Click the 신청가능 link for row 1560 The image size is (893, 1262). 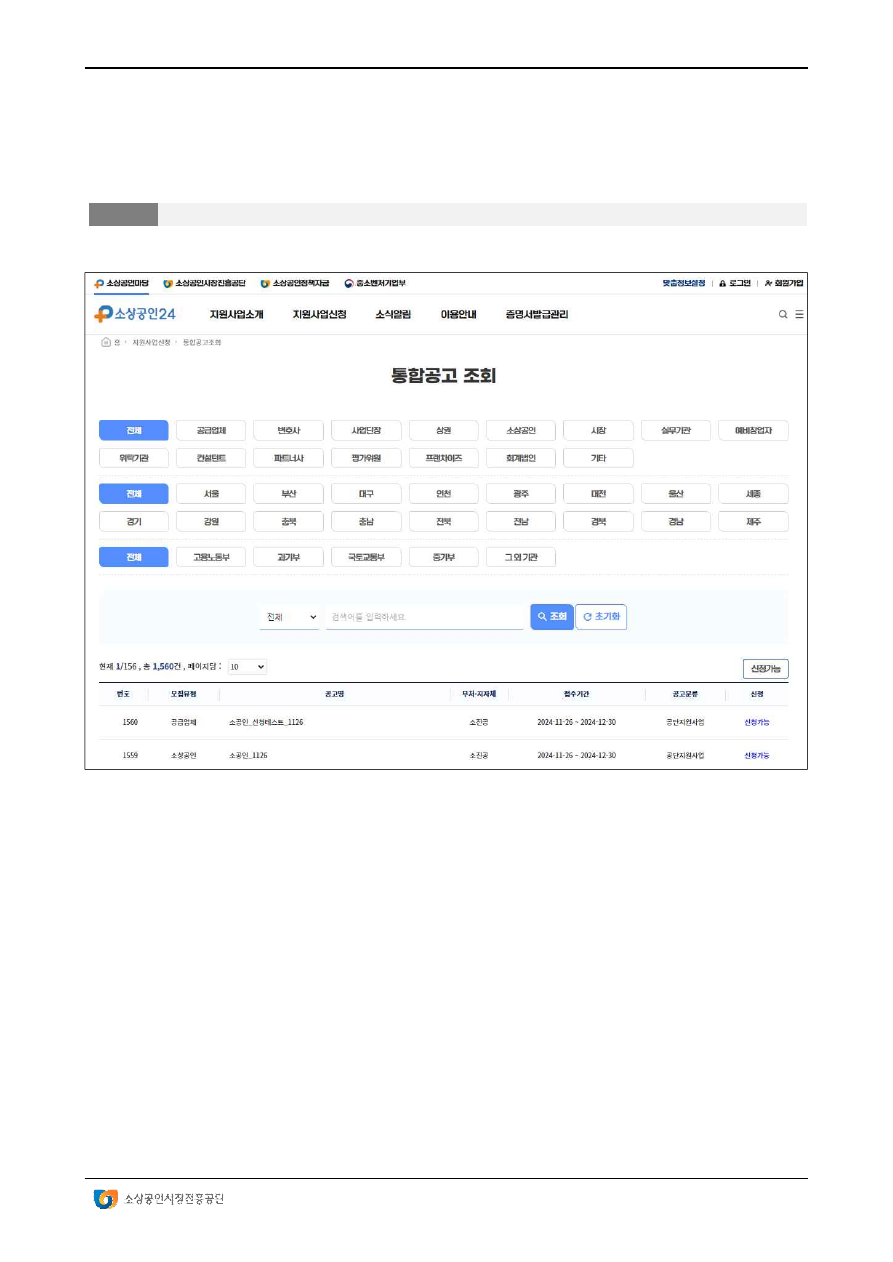coord(757,721)
